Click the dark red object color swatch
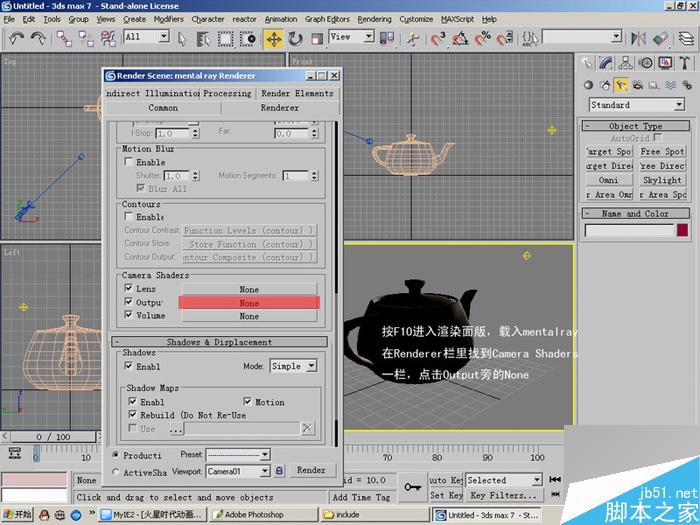Screen dimensions: 700x525 click(683, 230)
